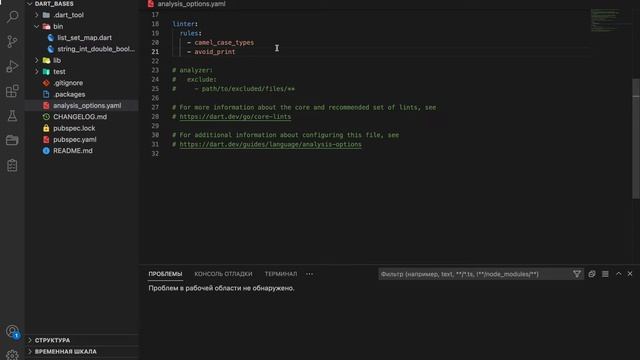Viewport: 640px width, 360px height.
Task: Open more panel tabs via ellipsis
Action: (309, 274)
